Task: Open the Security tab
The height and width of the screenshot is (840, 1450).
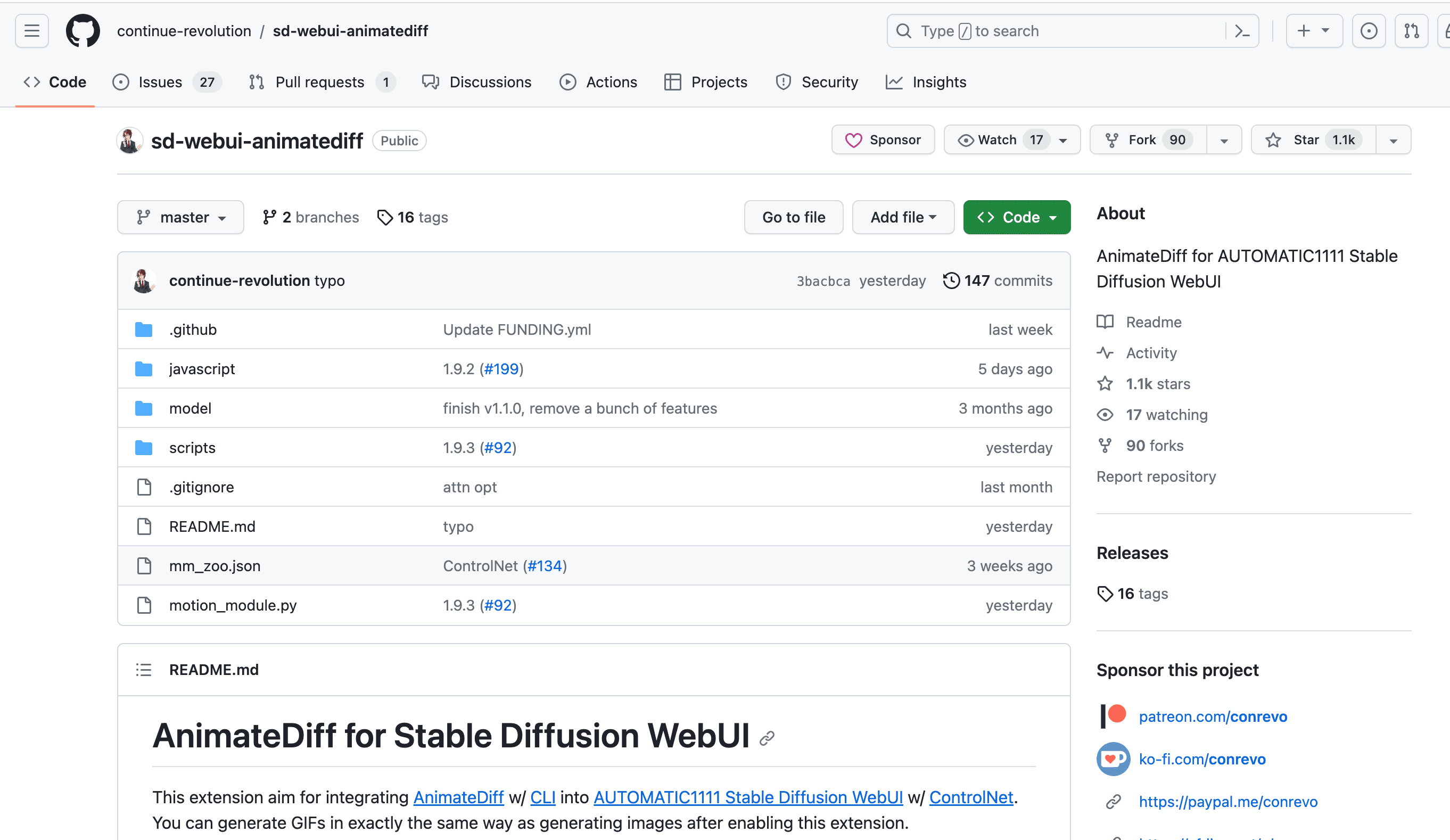Action: [817, 83]
